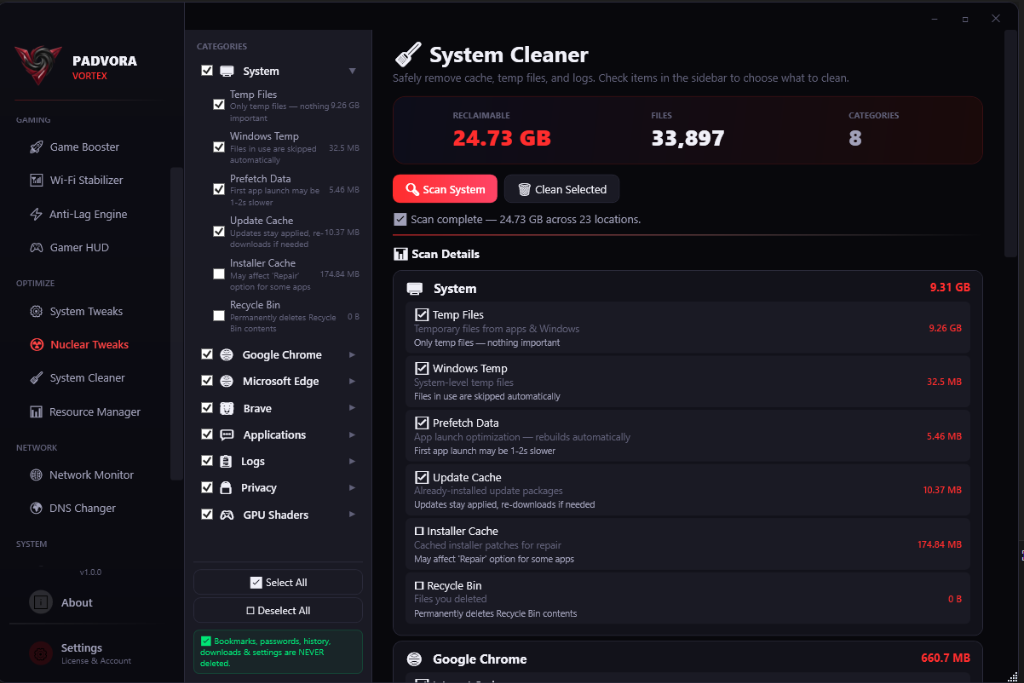Click the Applications category icon

tap(227, 435)
